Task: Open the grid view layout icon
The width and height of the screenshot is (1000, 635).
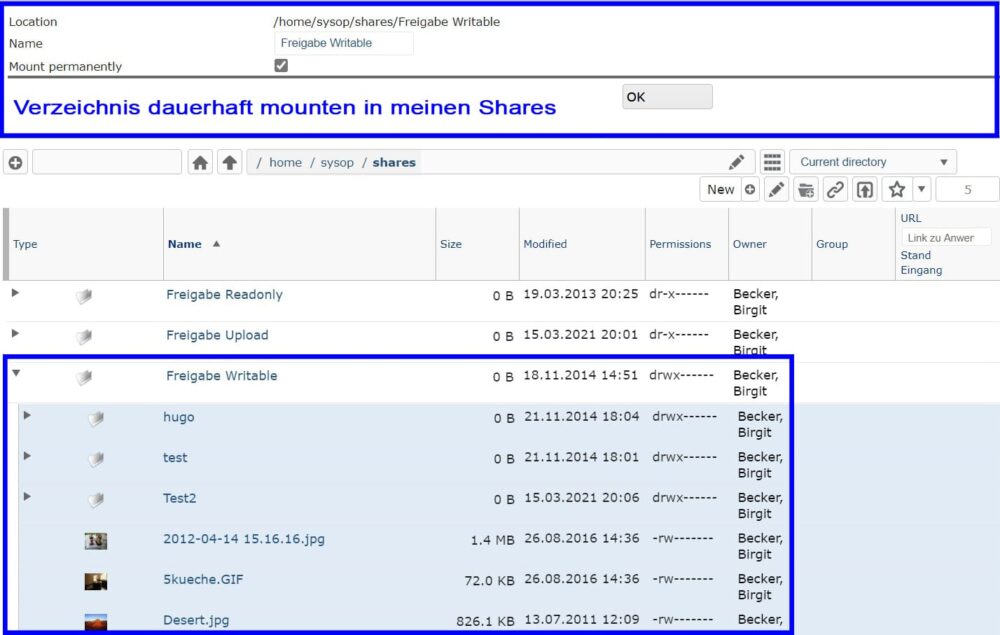Action: coord(771,162)
